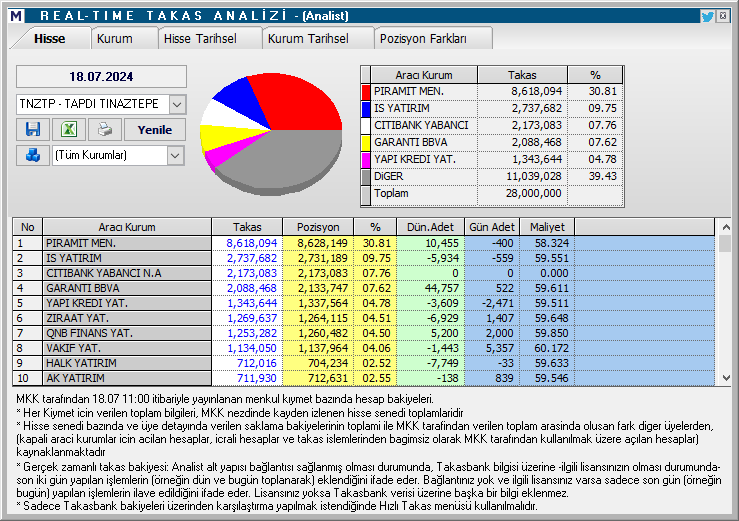The image size is (739, 521).
Task: Click the Yenile refresh button
Action: point(155,130)
